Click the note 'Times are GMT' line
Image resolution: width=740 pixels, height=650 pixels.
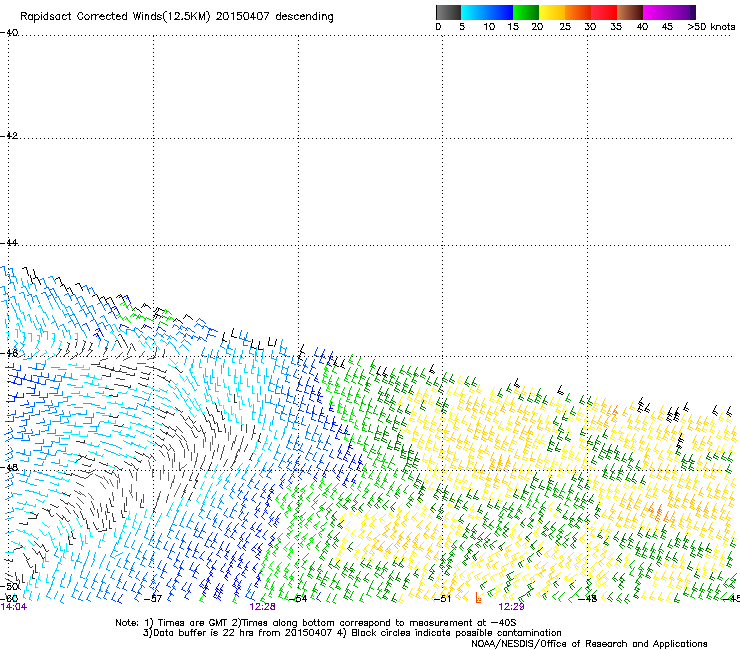[x=316, y=623]
